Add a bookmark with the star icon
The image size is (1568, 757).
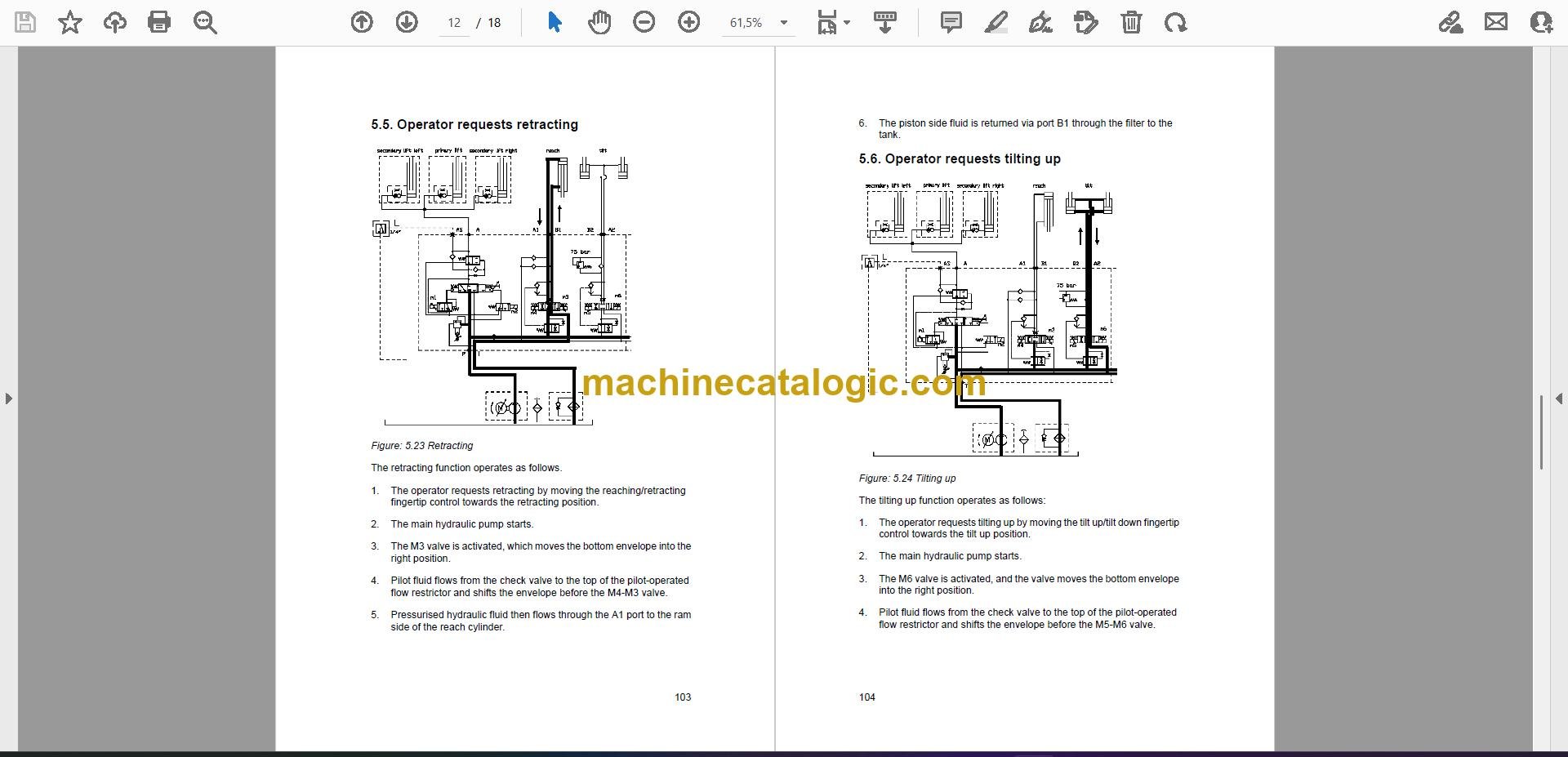(70, 22)
